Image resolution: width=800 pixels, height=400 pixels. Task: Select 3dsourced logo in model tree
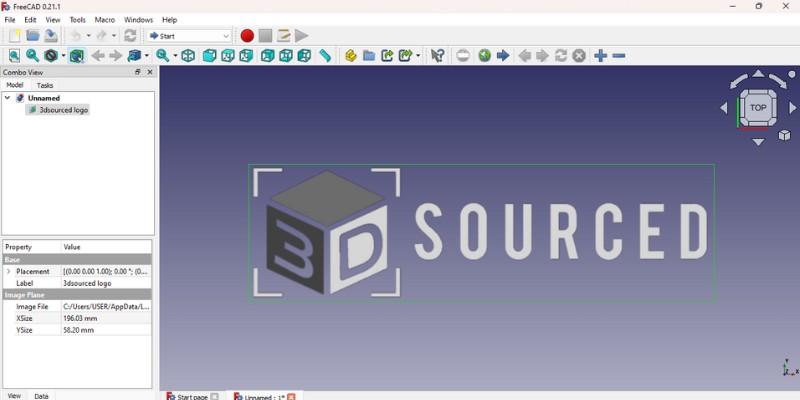click(x=64, y=110)
